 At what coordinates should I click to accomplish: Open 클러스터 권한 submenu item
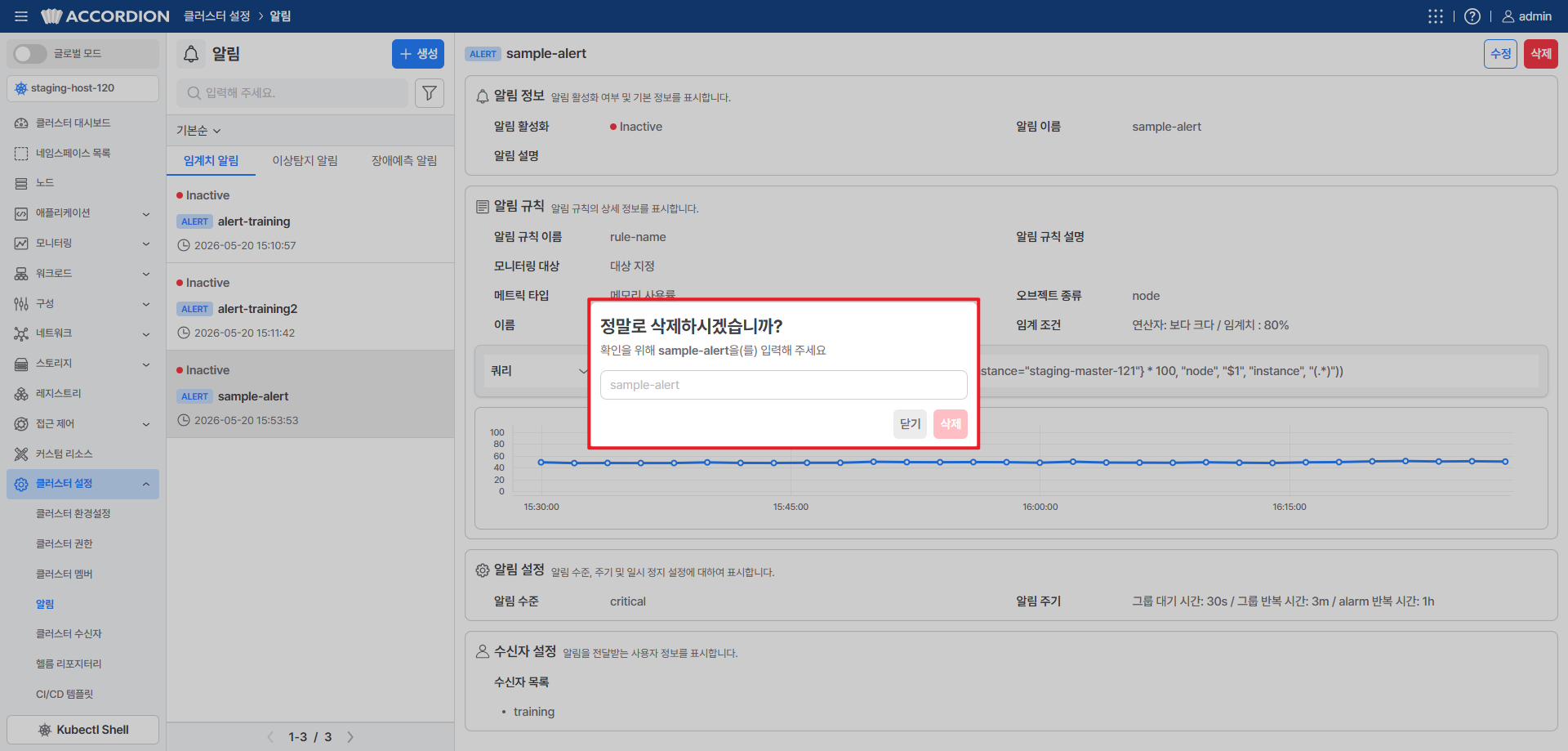coord(64,543)
